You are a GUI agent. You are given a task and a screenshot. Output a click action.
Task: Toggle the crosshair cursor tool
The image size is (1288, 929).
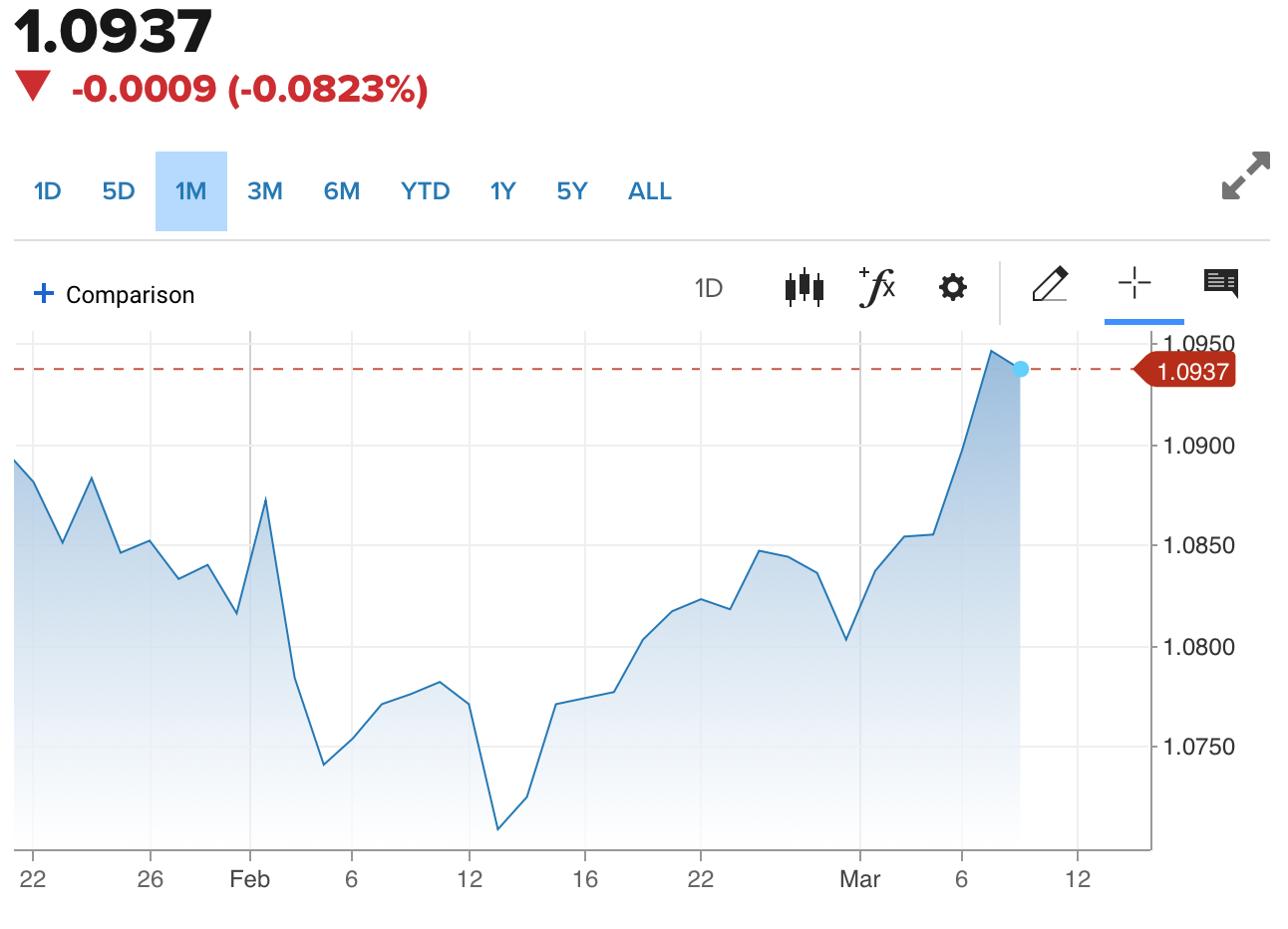pos(1134,283)
